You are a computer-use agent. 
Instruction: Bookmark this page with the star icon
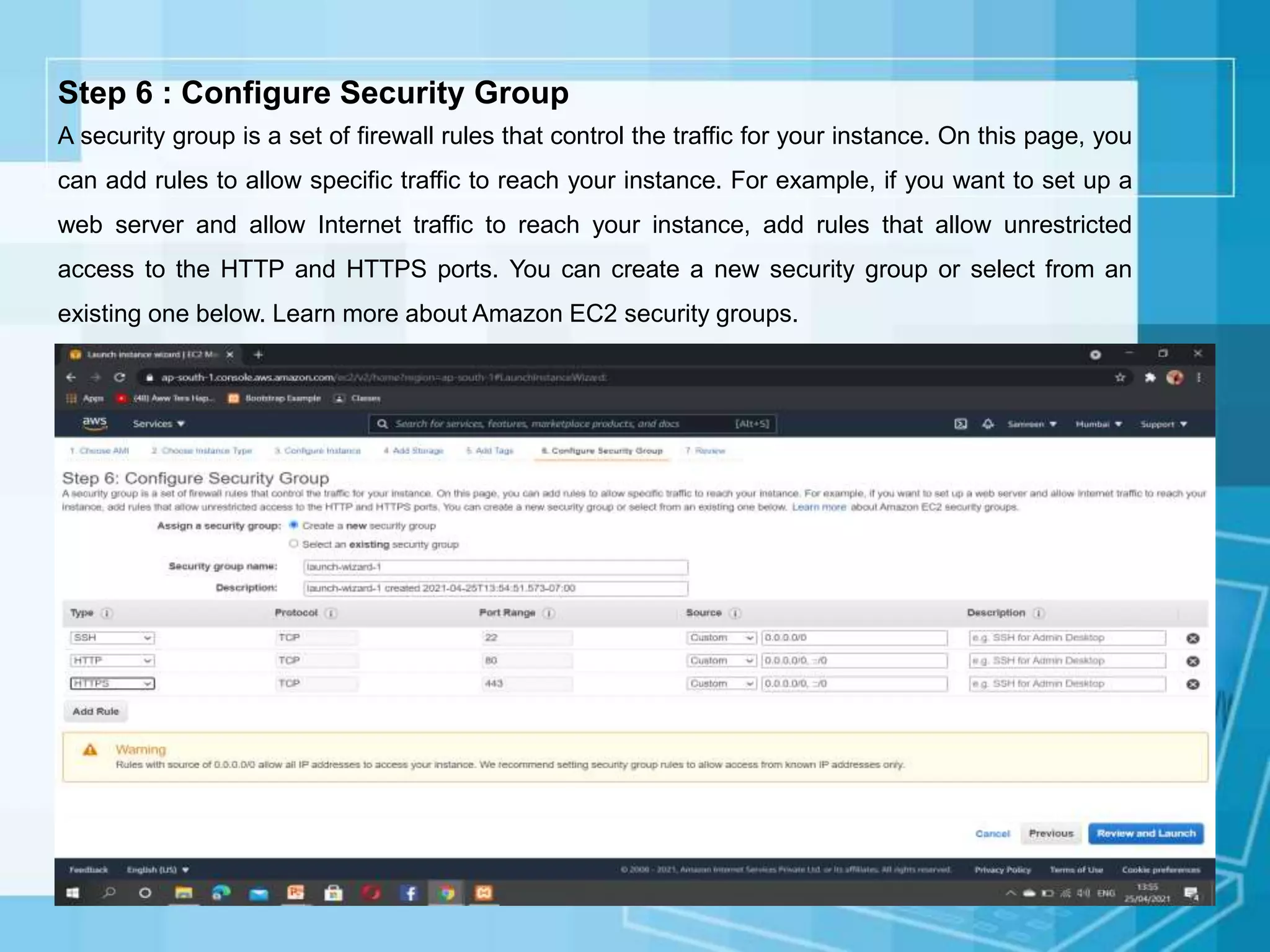(1120, 377)
